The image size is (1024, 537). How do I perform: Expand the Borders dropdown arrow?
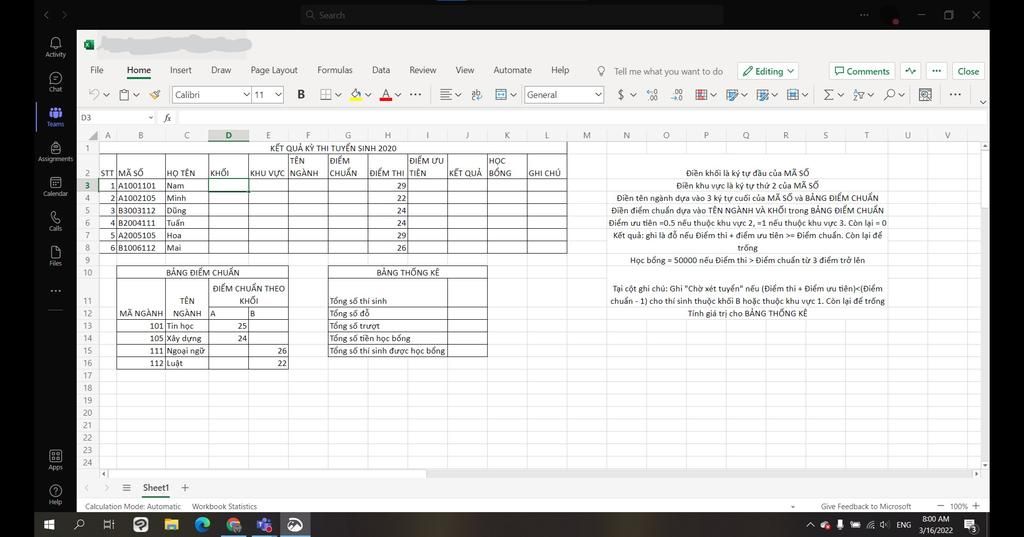338,95
